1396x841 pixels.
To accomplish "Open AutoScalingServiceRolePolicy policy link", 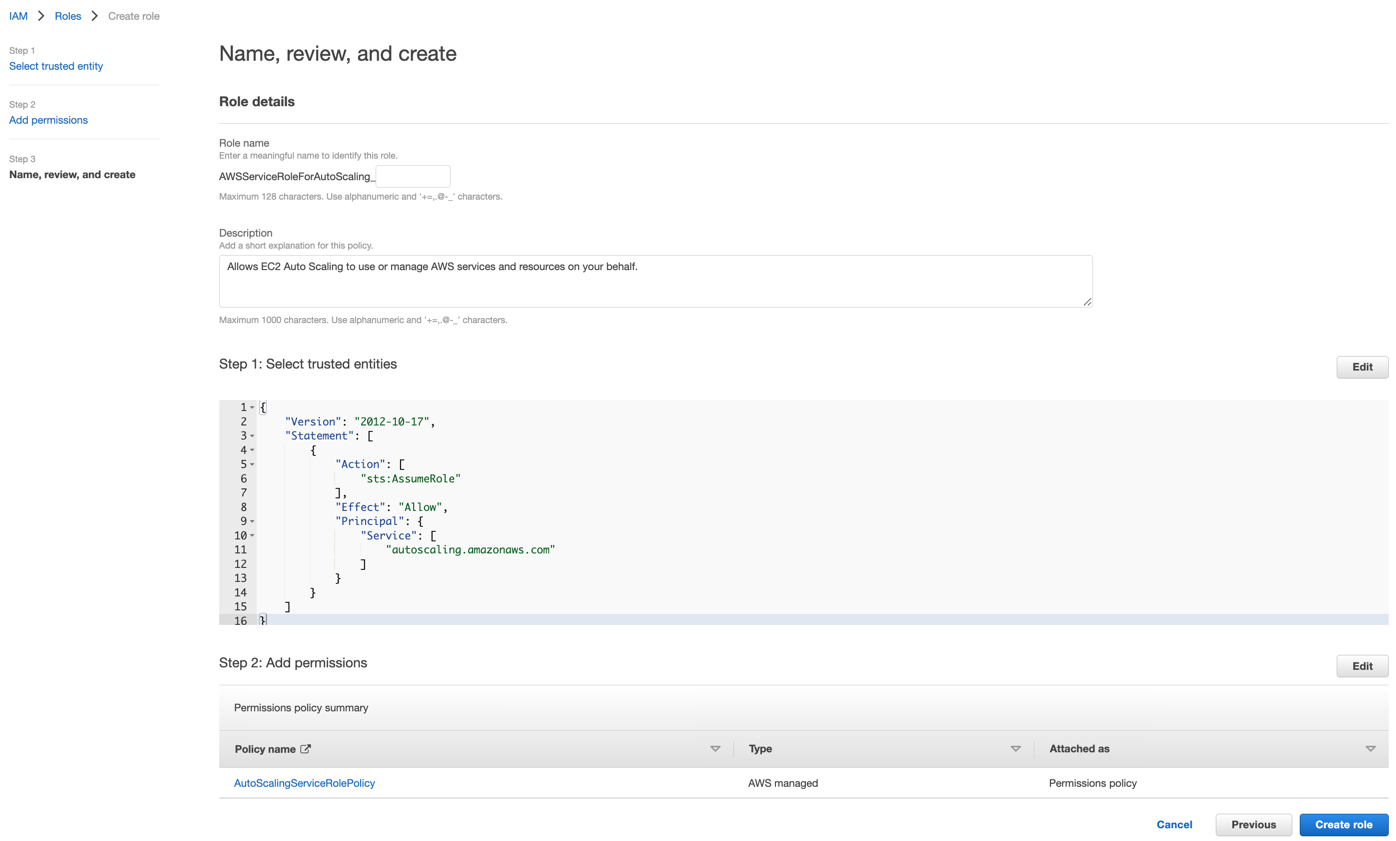I will tap(304, 783).
